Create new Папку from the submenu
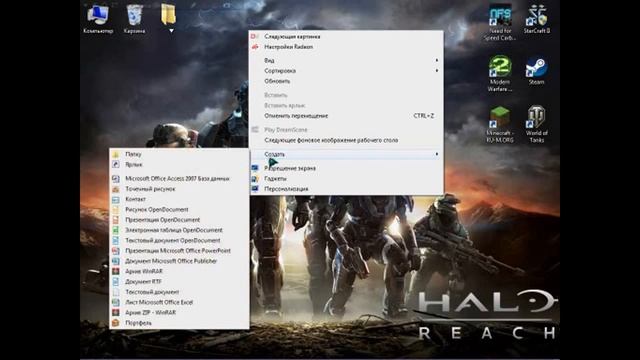The image size is (640, 360). click(179, 154)
